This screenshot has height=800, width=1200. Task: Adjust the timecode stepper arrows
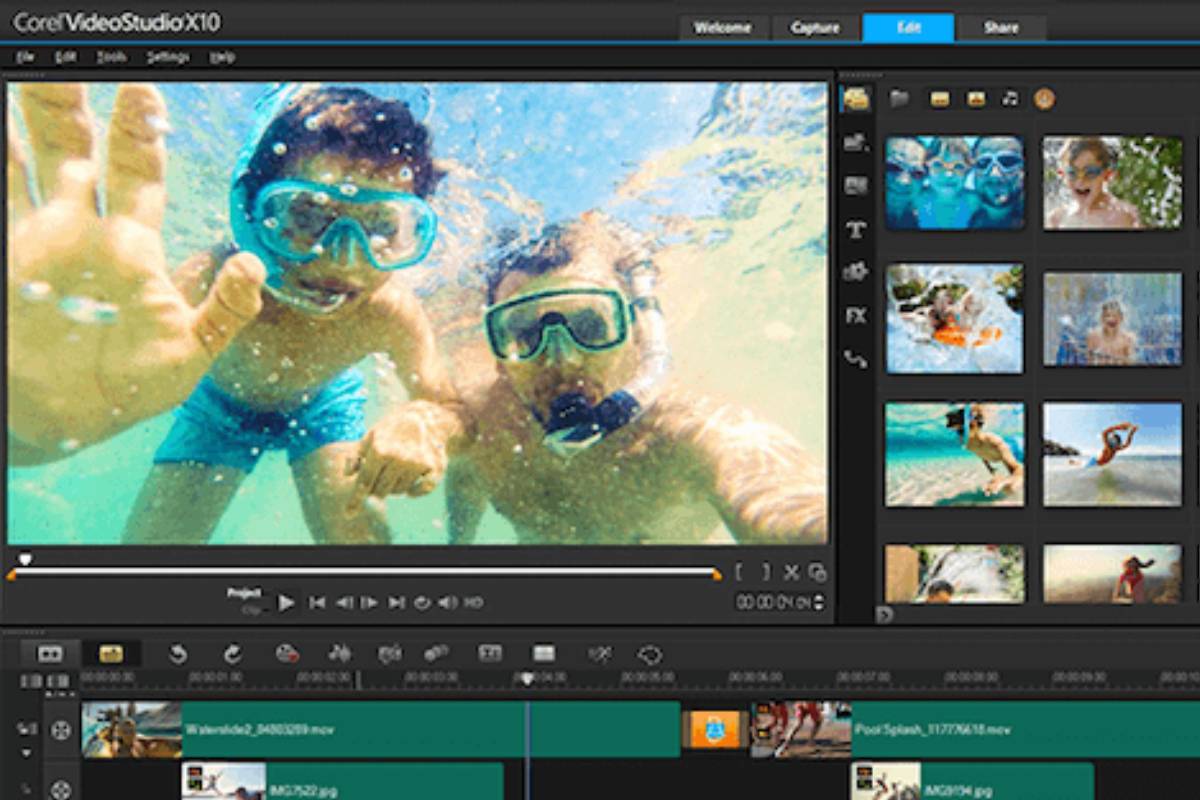click(820, 603)
